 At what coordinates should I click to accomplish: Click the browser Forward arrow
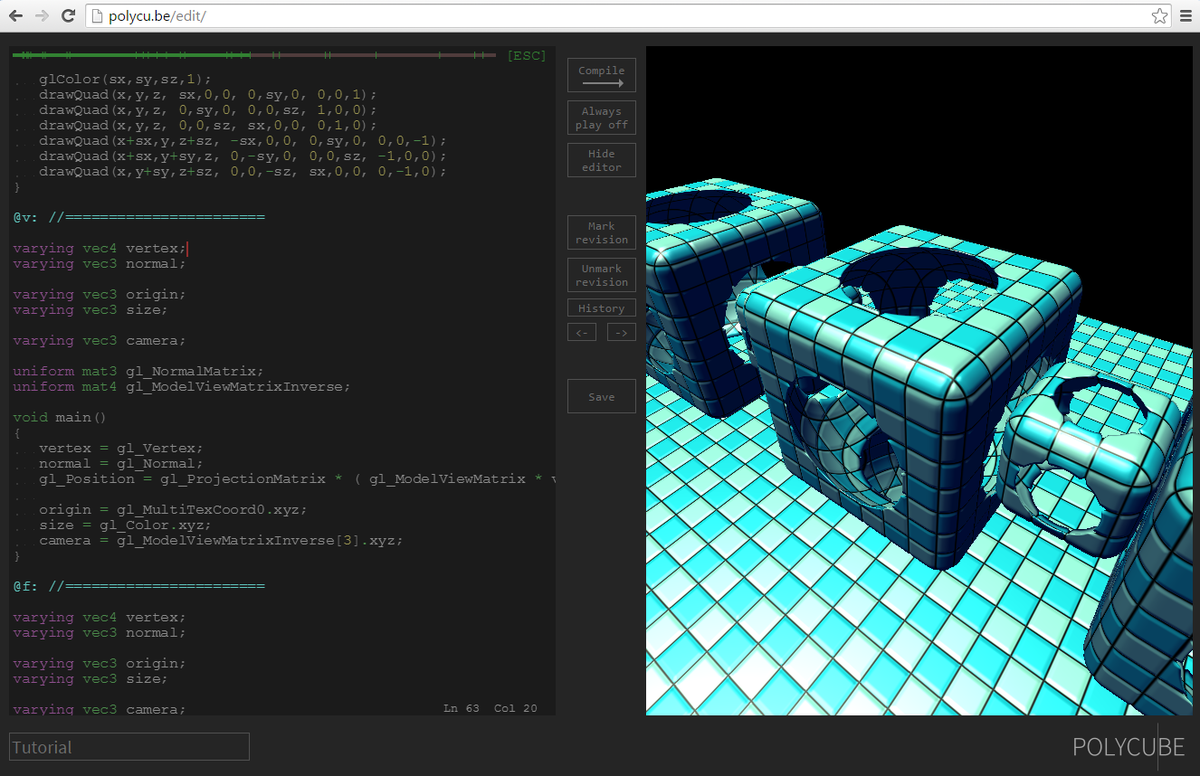(x=41, y=16)
